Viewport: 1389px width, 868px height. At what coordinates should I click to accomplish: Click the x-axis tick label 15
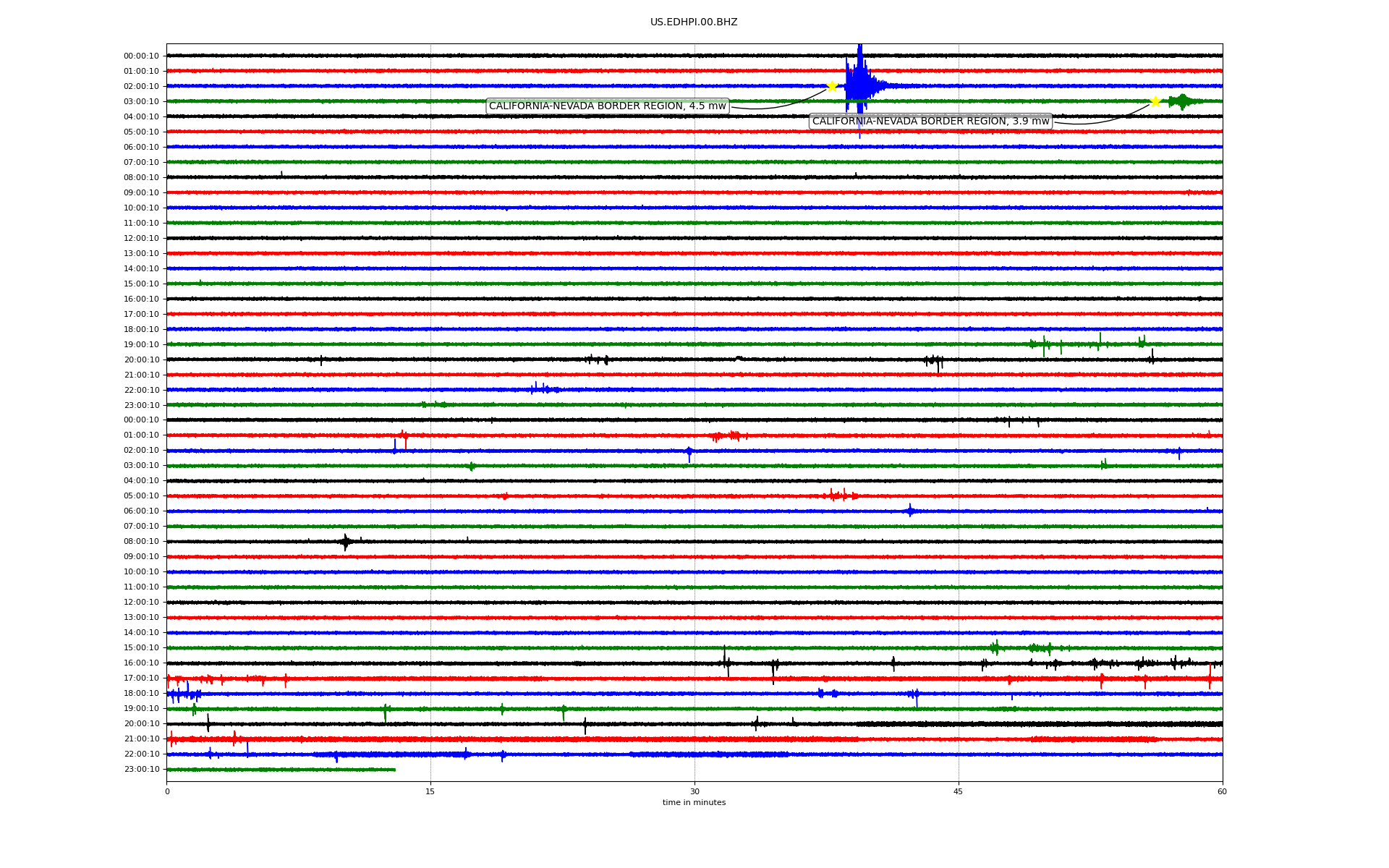coord(430,791)
